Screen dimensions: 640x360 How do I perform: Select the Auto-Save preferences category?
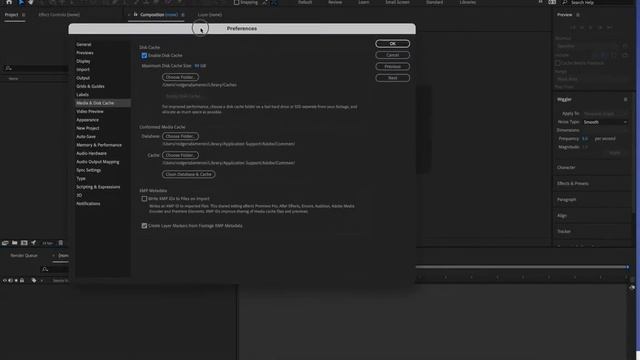pyautogui.click(x=86, y=137)
